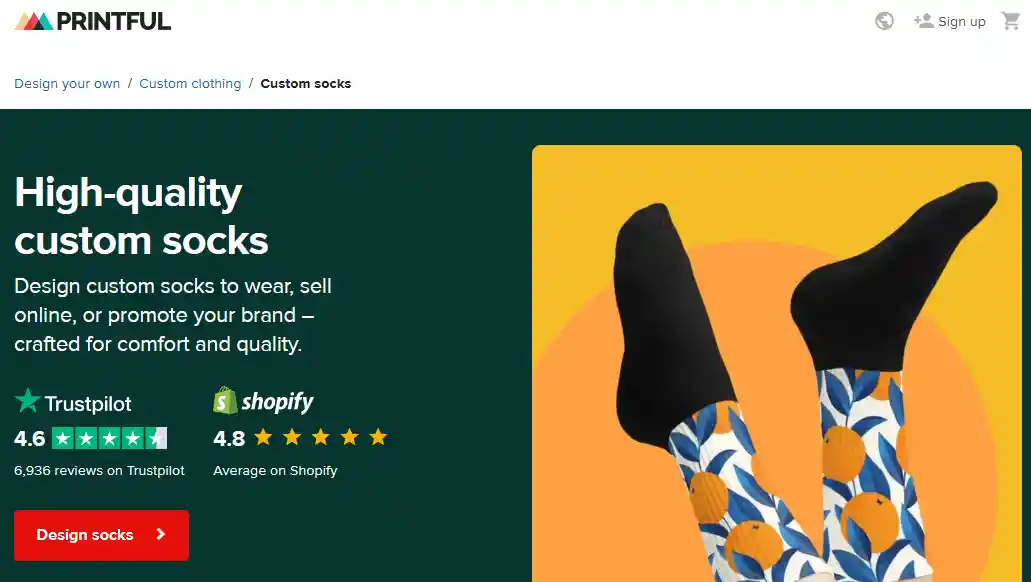Click the fifth gold Shopify rating star

click(x=378, y=436)
